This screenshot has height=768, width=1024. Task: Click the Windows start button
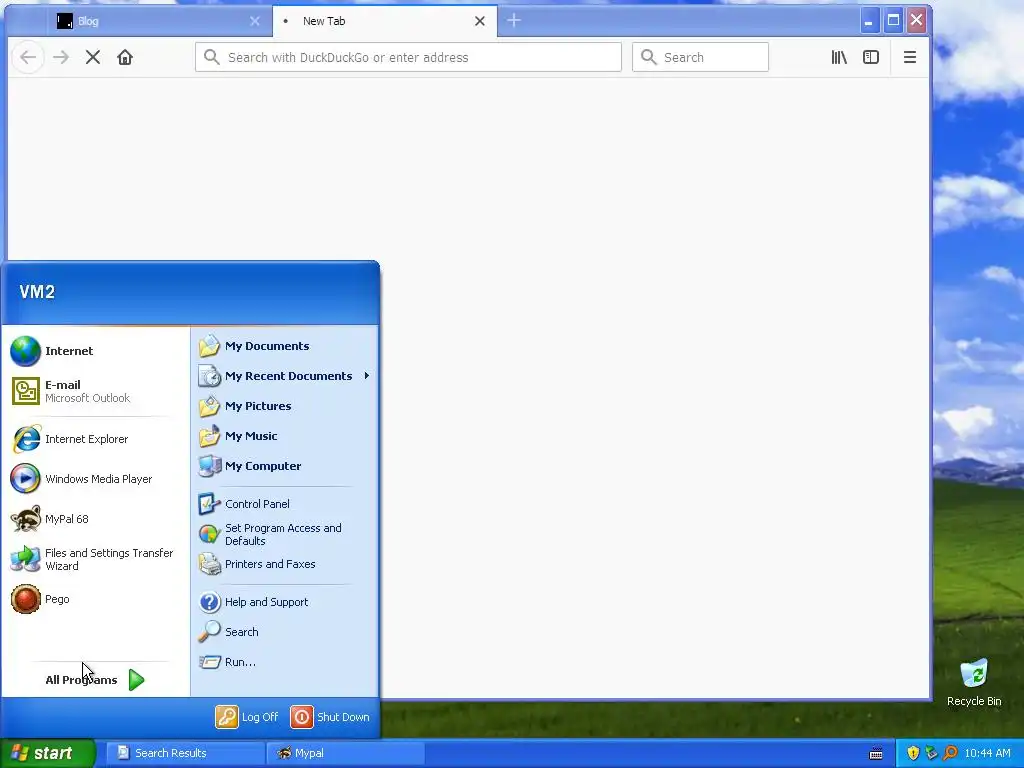coord(48,753)
